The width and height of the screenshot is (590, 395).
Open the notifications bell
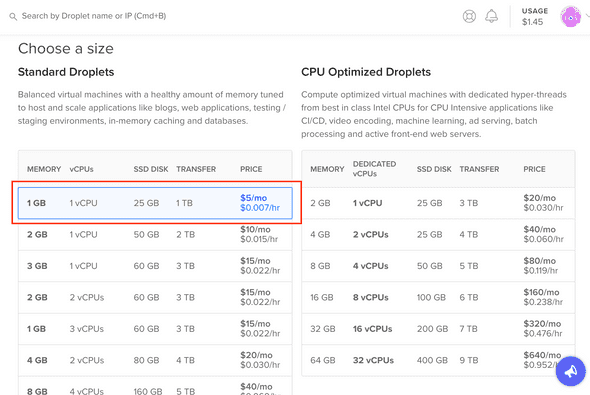click(491, 16)
